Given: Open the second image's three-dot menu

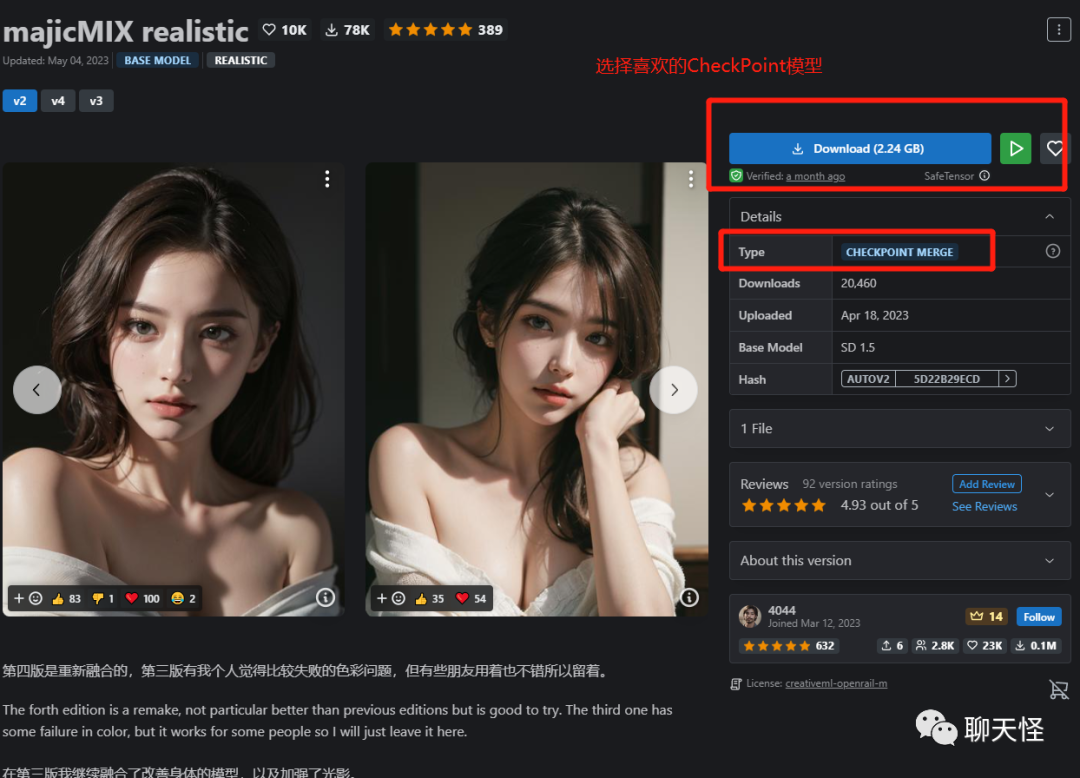Looking at the screenshot, I should (691, 179).
